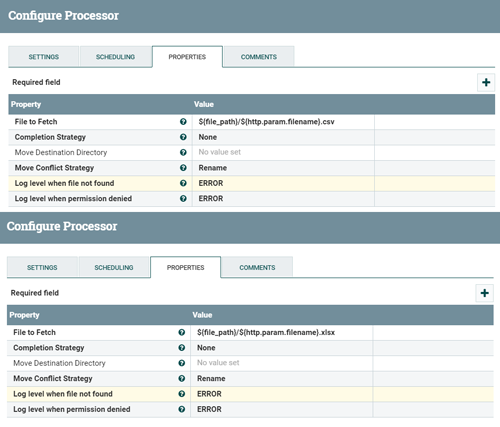
Task: Open help icon for File to Fetch in bottom panel
Action: tap(182, 332)
